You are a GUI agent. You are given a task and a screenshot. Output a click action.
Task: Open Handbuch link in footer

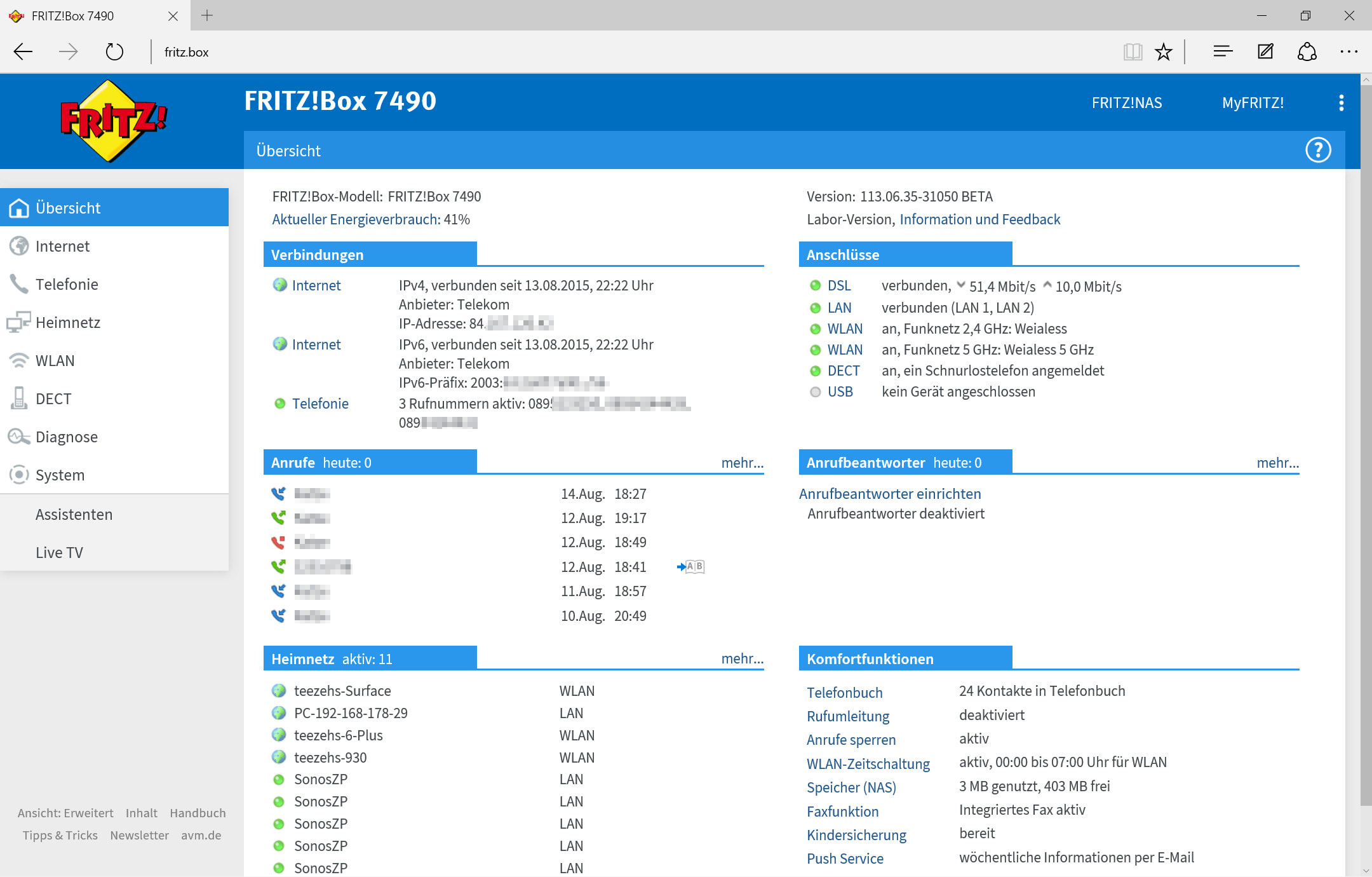pos(198,813)
